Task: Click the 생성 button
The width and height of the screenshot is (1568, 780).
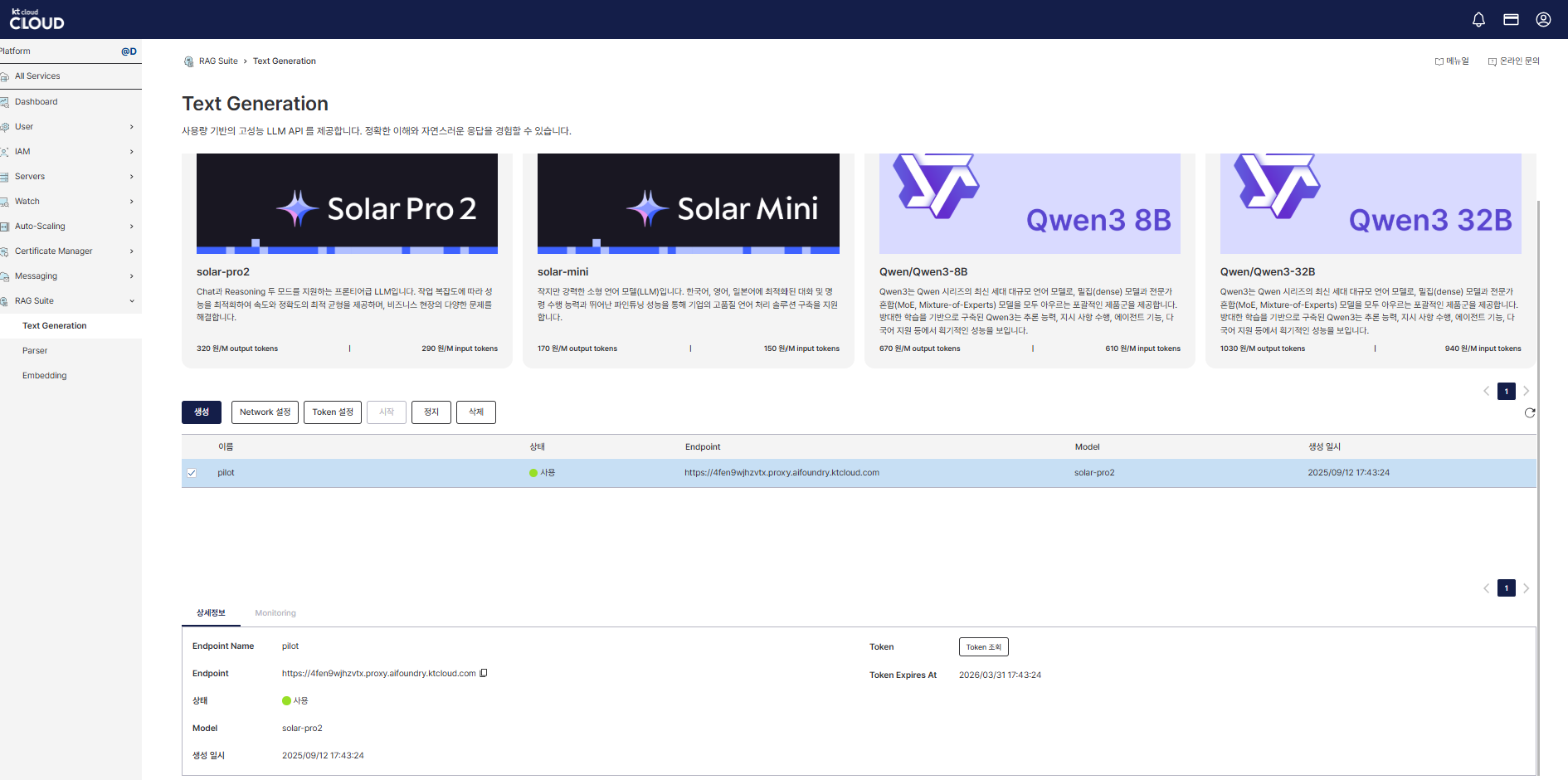Action: [201, 412]
